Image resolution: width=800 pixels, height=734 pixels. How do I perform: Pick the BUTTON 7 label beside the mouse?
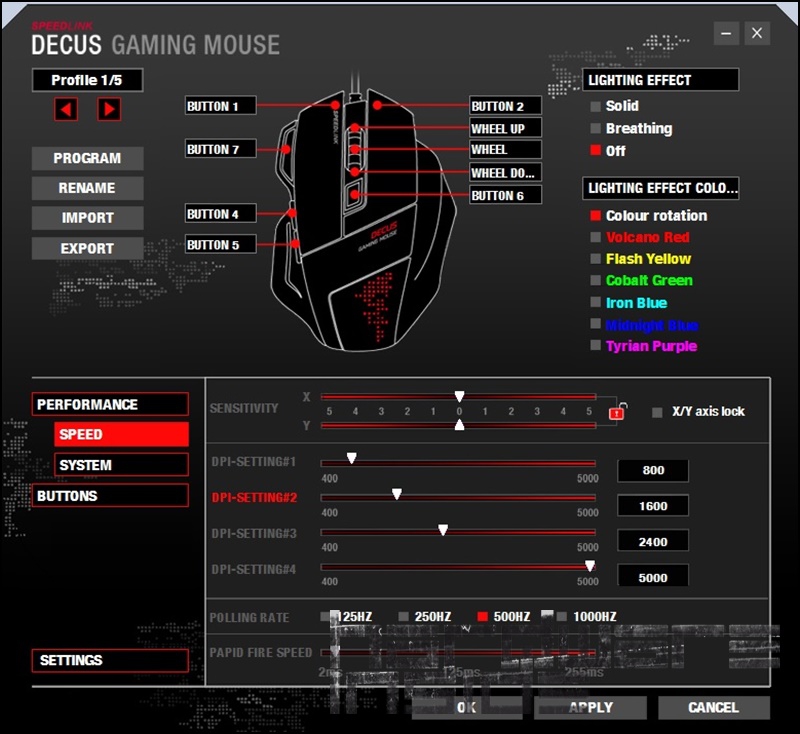click(x=220, y=149)
